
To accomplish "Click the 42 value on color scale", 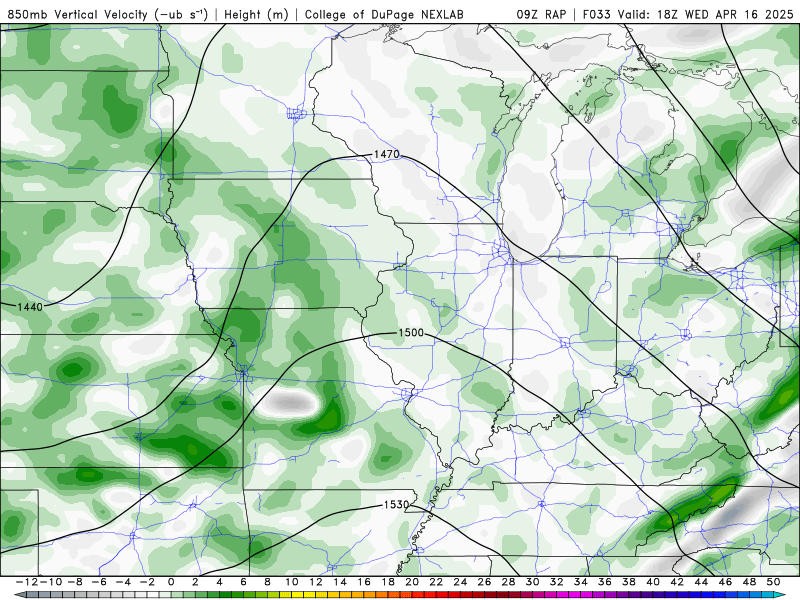I will click(677, 582).
